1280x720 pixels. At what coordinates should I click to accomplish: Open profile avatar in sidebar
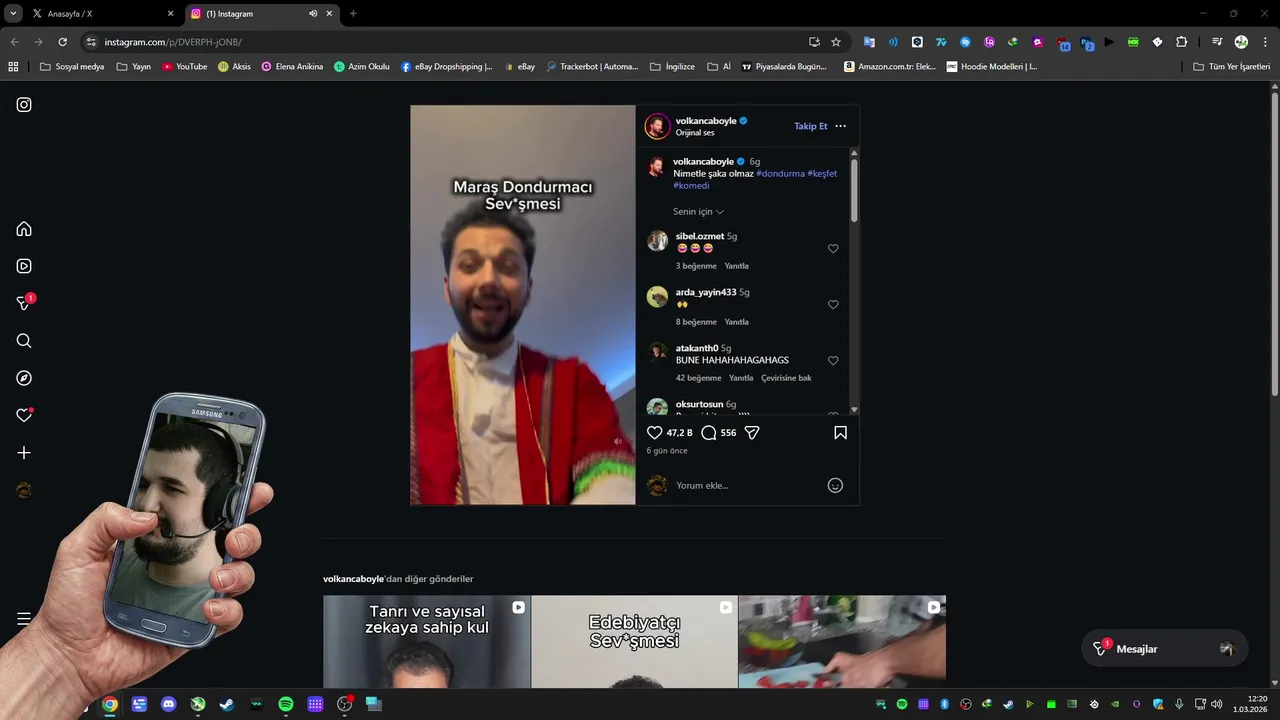[x=24, y=490]
